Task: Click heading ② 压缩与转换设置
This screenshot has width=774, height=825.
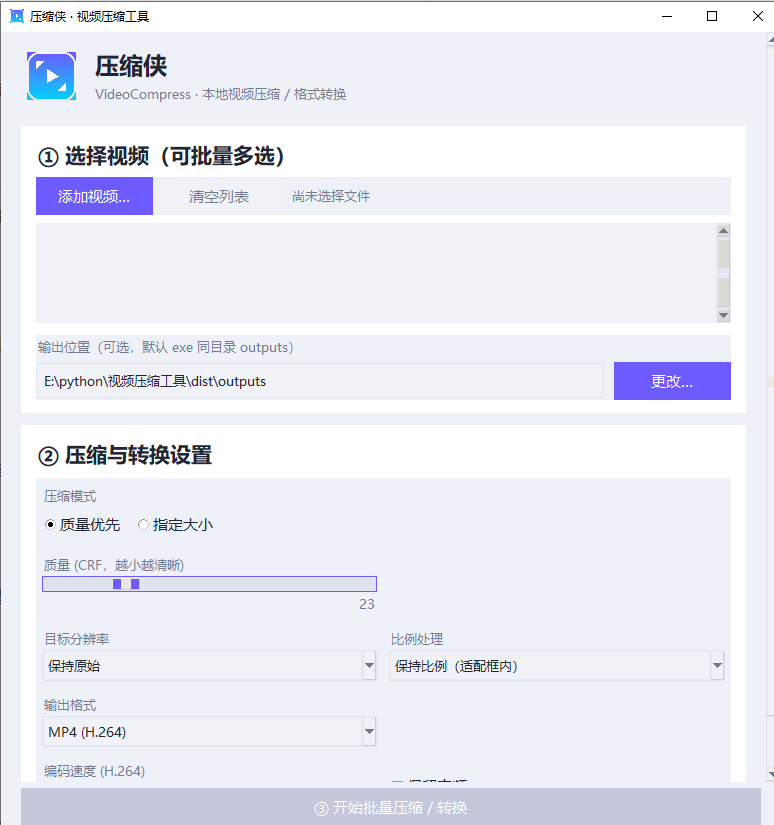Action: pyautogui.click(x=125, y=455)
